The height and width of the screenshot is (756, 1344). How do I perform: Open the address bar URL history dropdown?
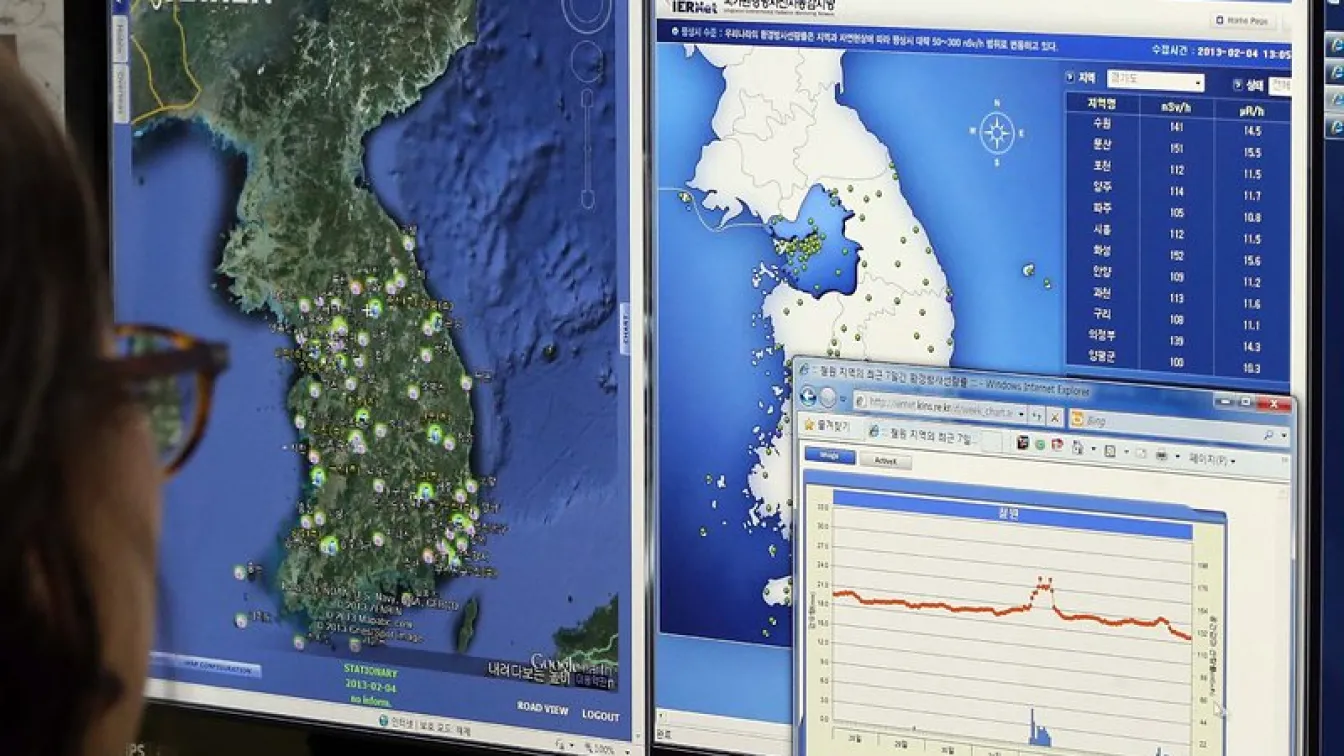(x=1021, y=414)
